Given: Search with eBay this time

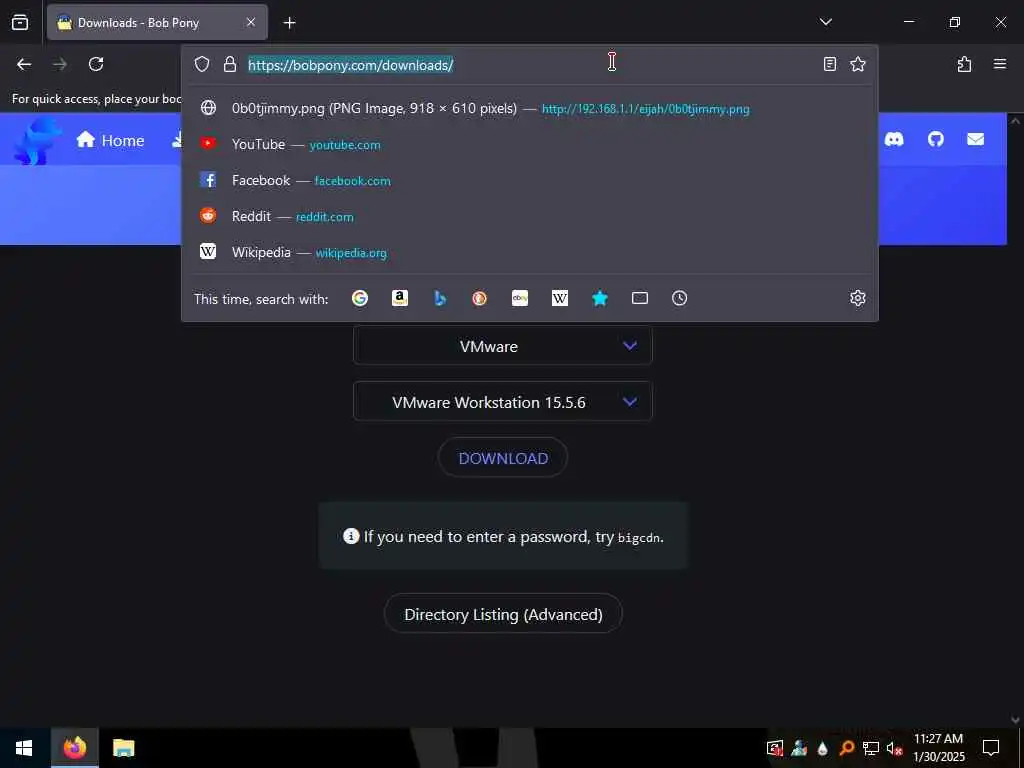Looking at the screenshot, I should tap(520, 298).
